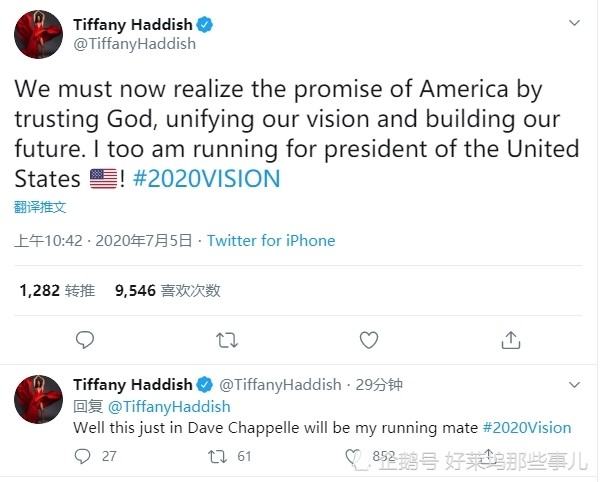View the 9,546 喜欢次数 likes list
Image resolution: width=601 pixels, height=482 pixels.
tap(167, 291)
